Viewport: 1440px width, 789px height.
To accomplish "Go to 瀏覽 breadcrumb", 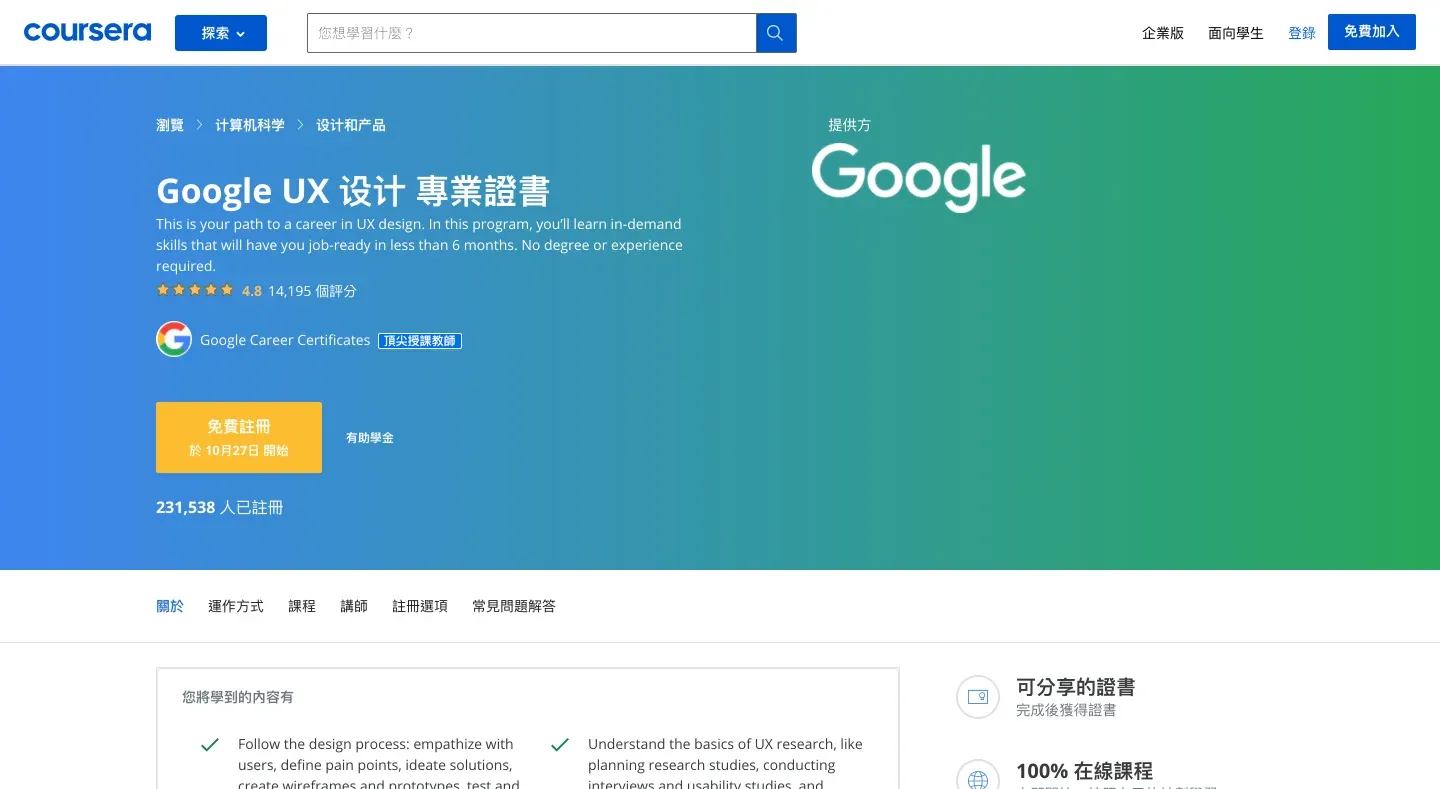I will point(170,125).
